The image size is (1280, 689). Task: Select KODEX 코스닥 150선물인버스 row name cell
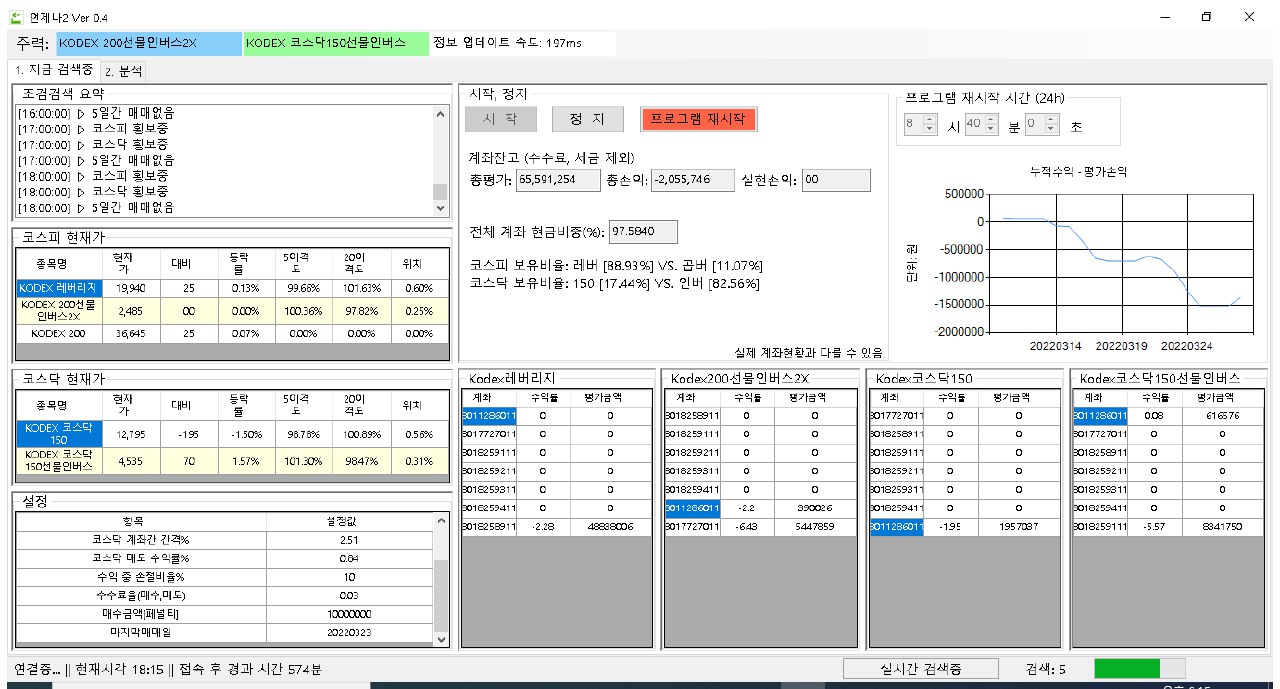click(57, 461)
